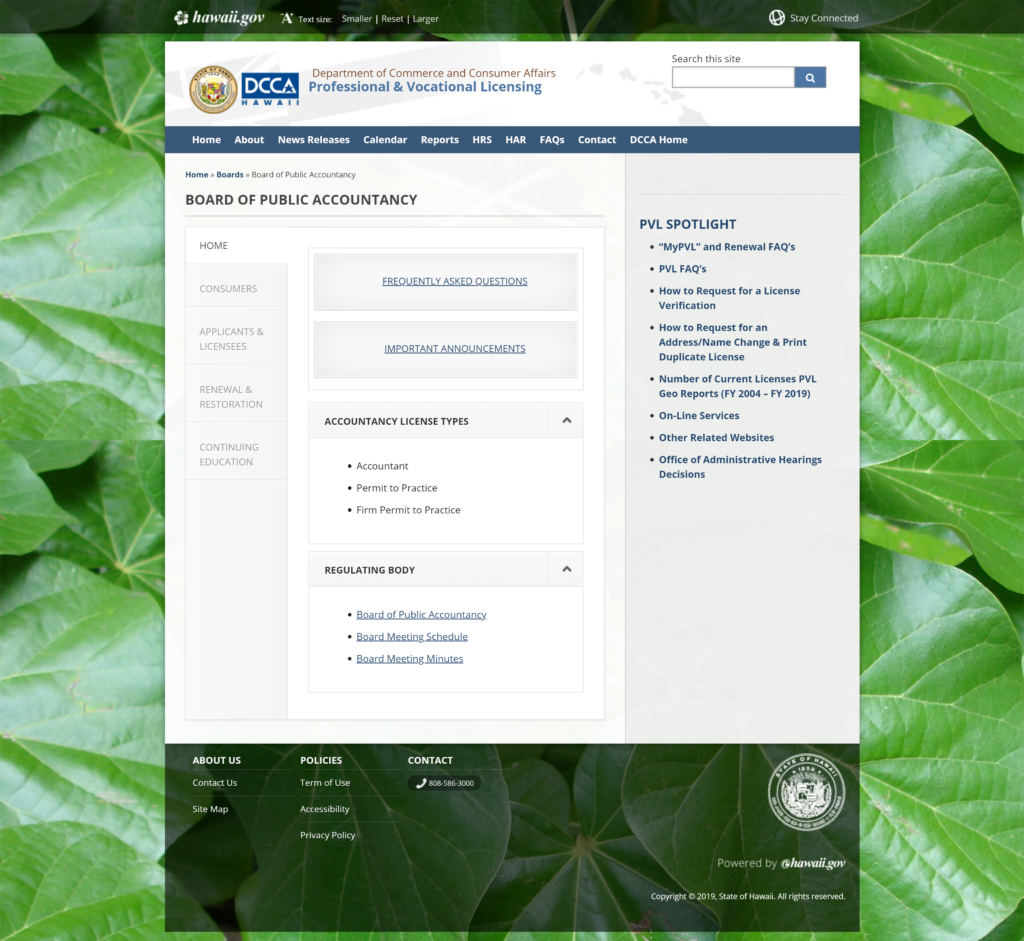Screen dimensions: 1024x941
Task: Click the phone icon beside 808-586-3000
Action: (420, 782)
